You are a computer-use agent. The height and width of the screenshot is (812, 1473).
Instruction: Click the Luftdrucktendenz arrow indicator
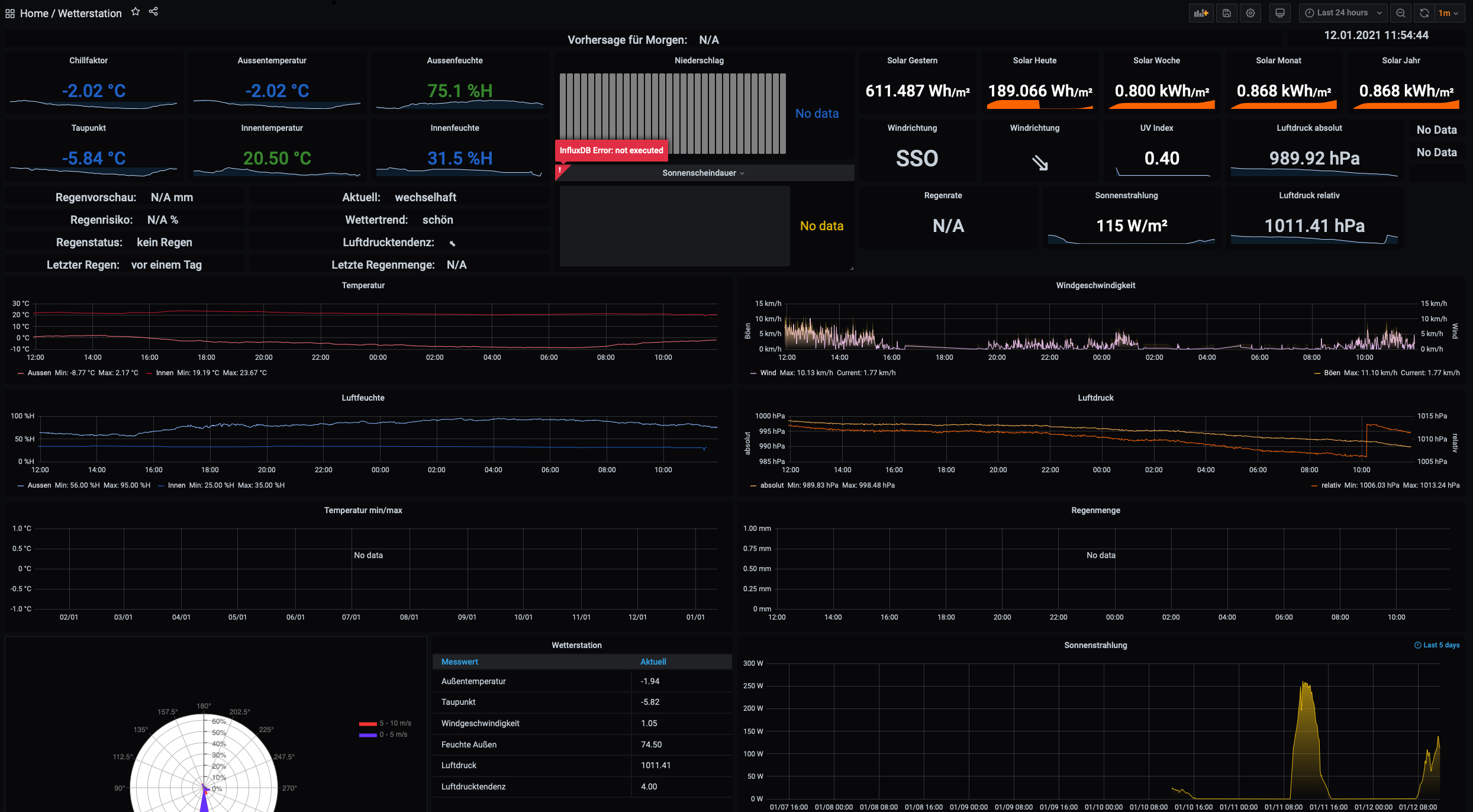pos(453,243)
